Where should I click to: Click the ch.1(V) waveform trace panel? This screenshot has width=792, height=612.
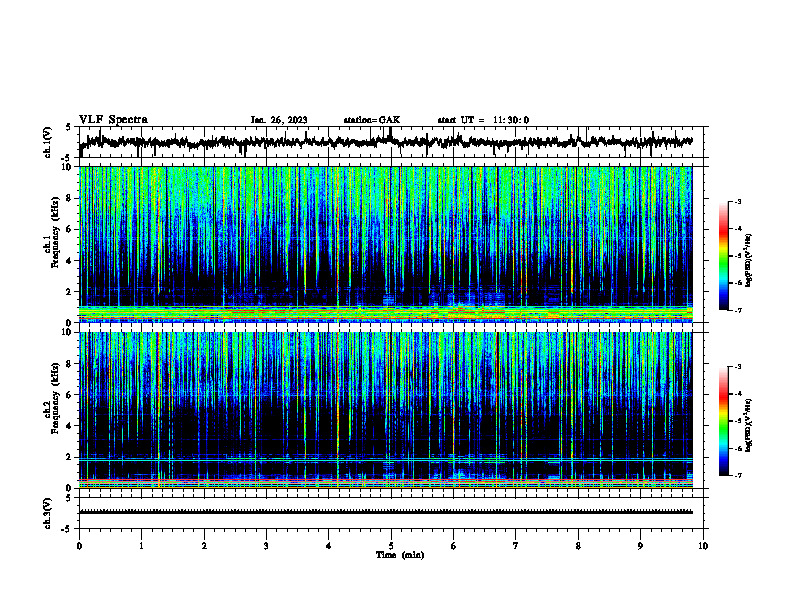click(391, 142)
